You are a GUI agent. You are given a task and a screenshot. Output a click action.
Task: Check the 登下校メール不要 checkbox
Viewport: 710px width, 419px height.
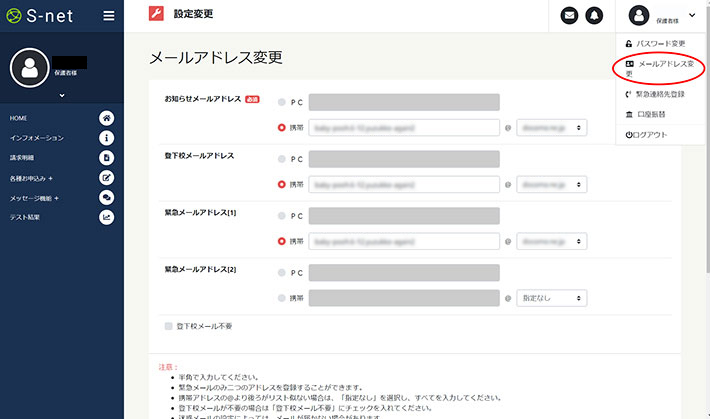click(x=168, y=326)
